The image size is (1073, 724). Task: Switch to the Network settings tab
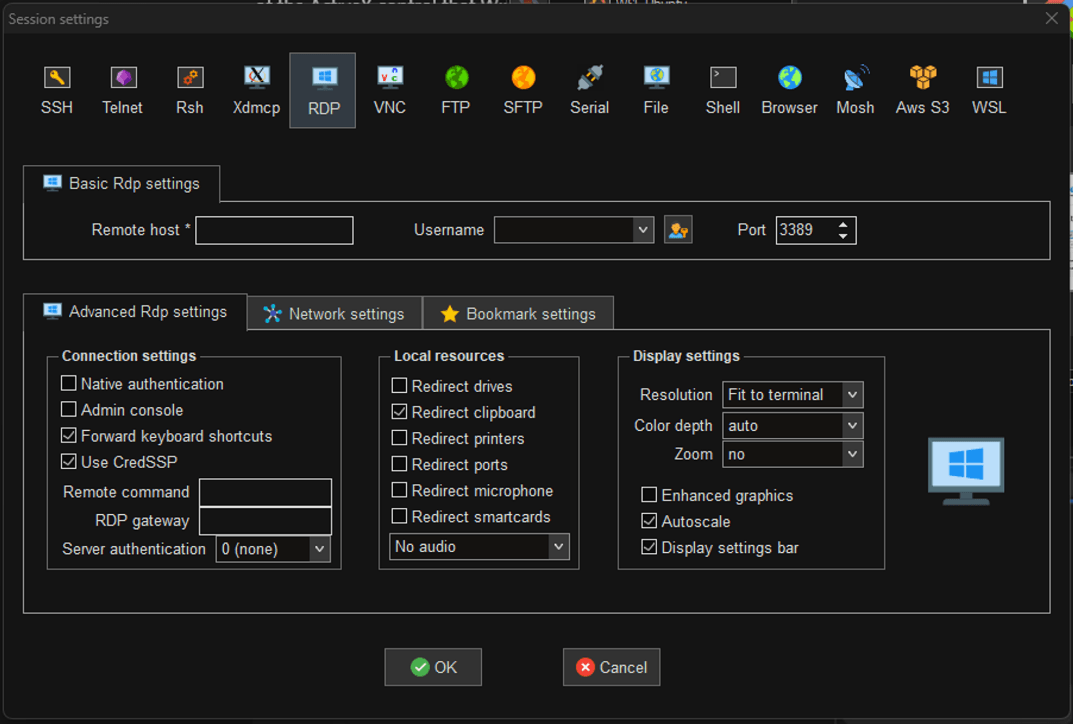(334, 314)
